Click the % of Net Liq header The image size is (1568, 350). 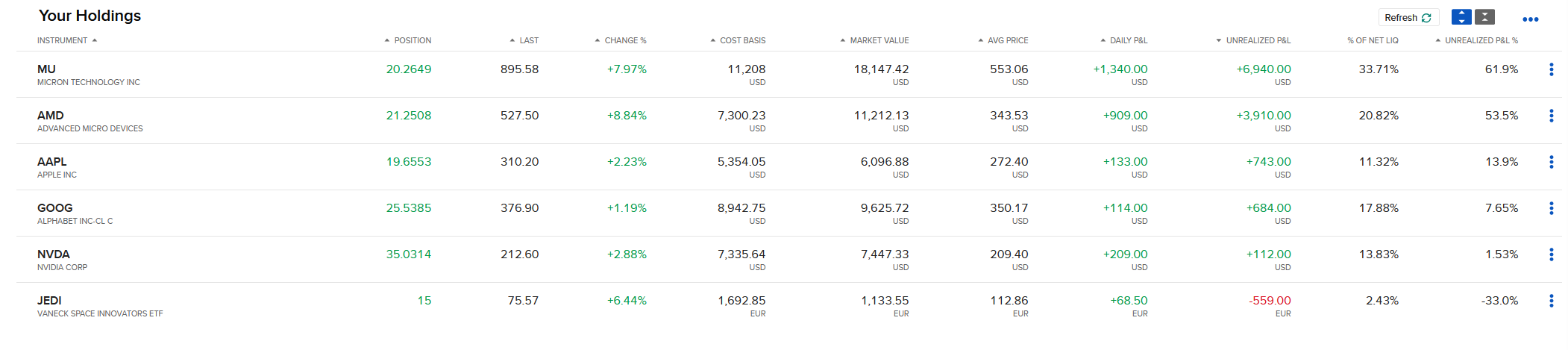coord(1373,40)
